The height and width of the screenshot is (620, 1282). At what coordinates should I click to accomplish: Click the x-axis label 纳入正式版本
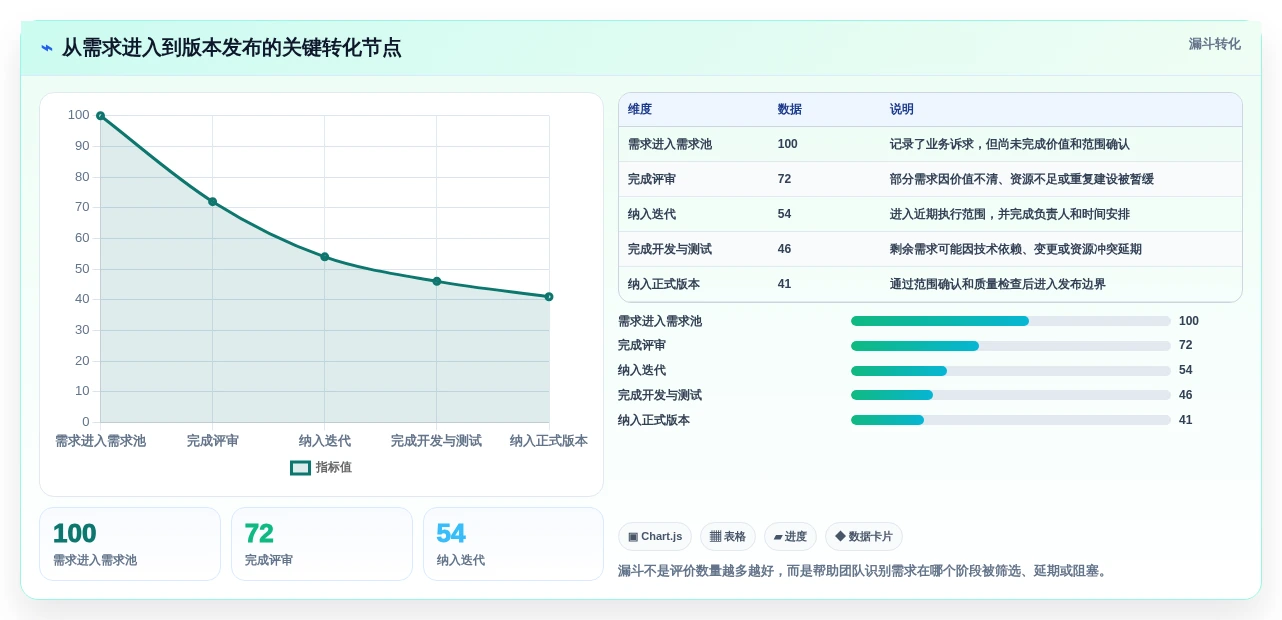click(549, 441)
